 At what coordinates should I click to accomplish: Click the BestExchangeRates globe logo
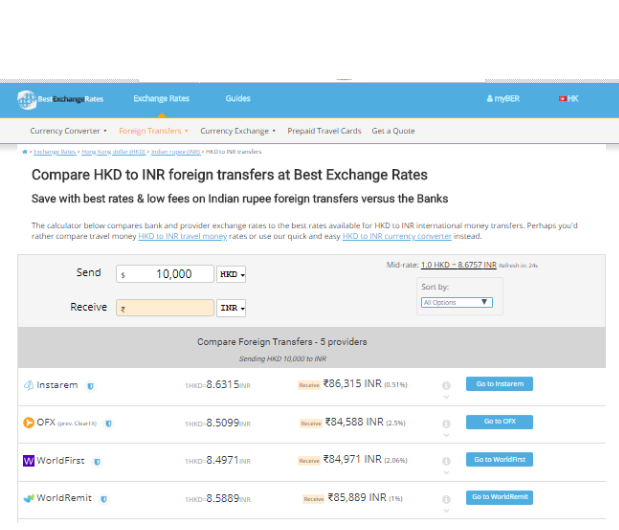[26, 99]
